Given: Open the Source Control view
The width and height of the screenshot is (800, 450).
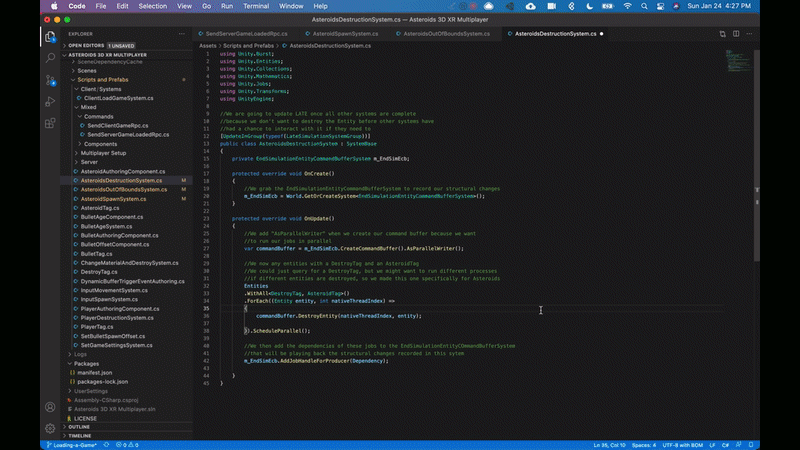Looking at the screenshot, I should coord(50,80).
